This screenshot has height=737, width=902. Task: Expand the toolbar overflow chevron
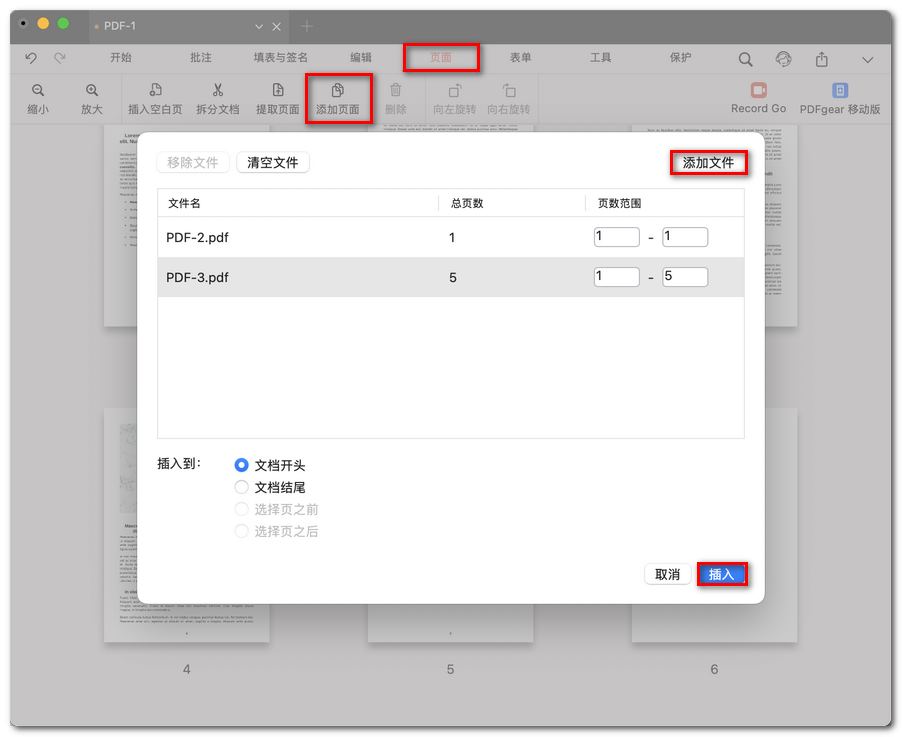tap(869, 58)
